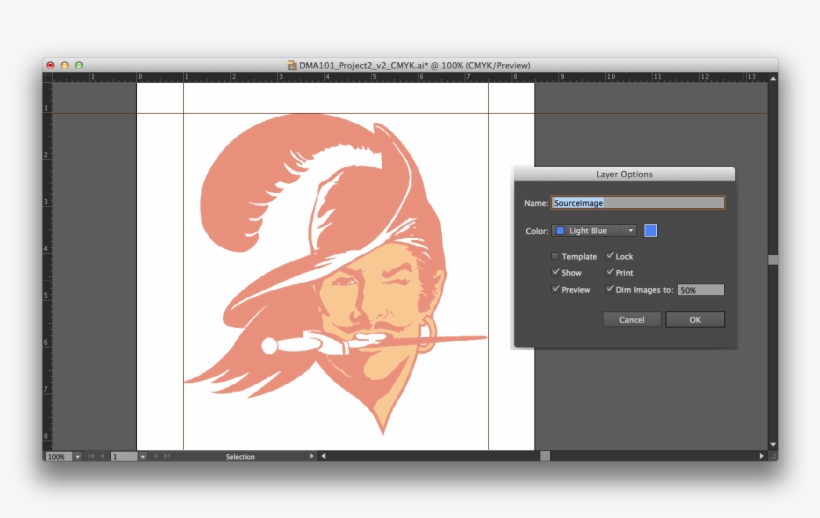This screenshot has height=518, width=820.
Task: Toggle the Show checkbox
Action: point(555,272)
